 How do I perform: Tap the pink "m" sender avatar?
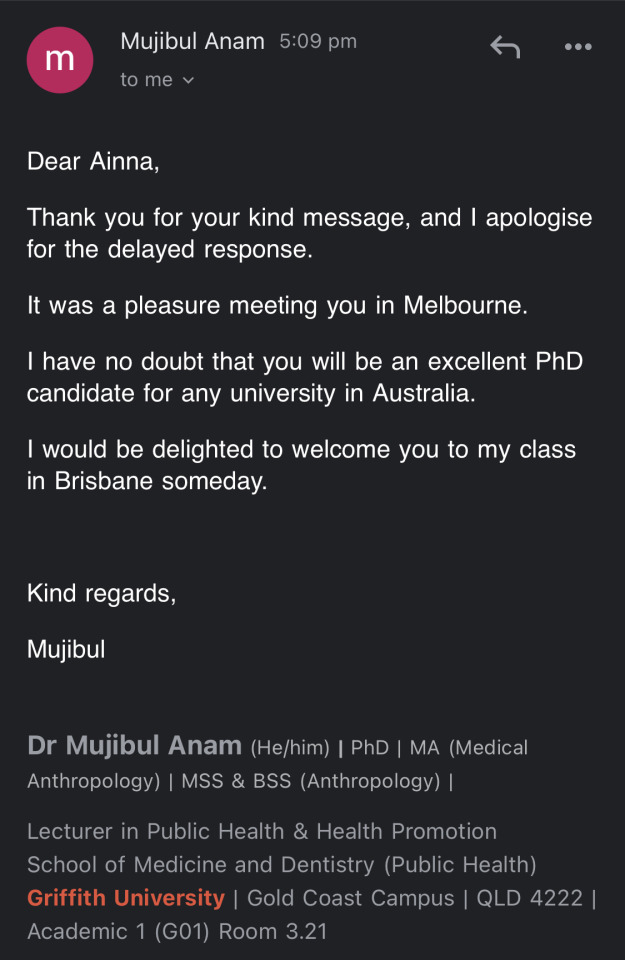coord(60,59)
